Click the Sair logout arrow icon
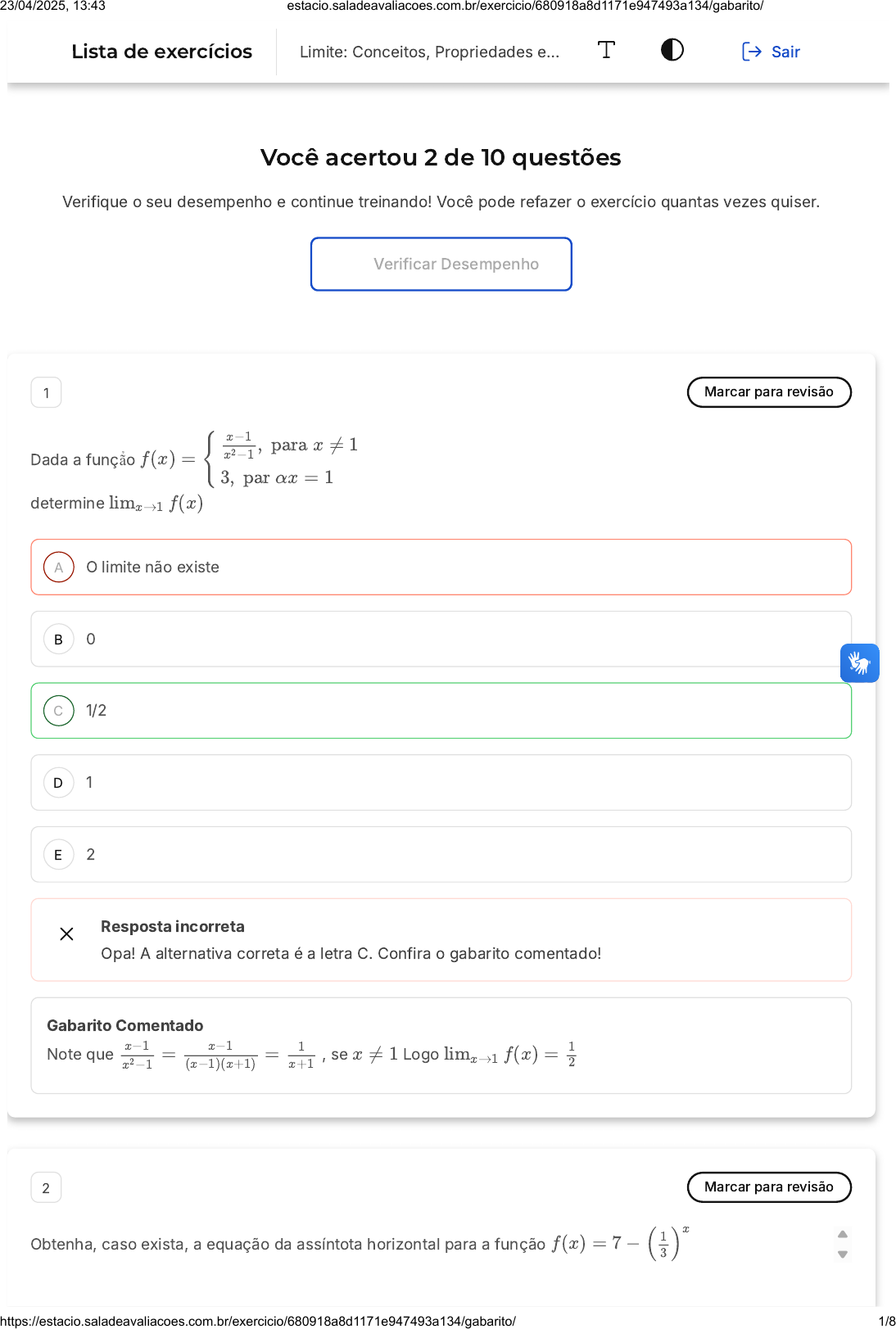 (751, 52)
